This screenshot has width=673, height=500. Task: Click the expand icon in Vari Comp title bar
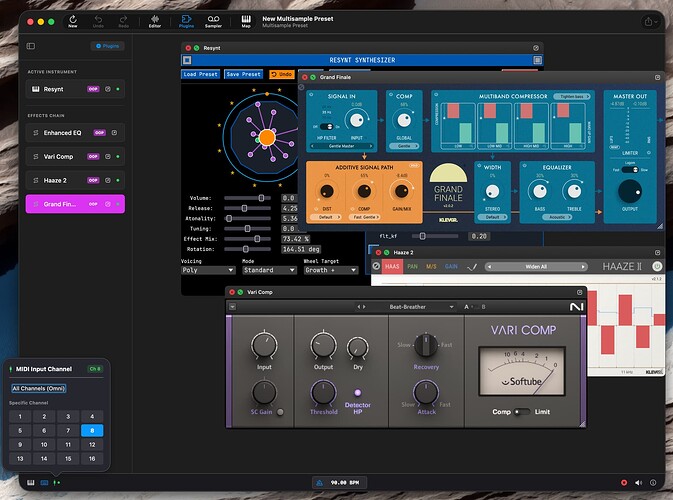click(x=579, y=292)
